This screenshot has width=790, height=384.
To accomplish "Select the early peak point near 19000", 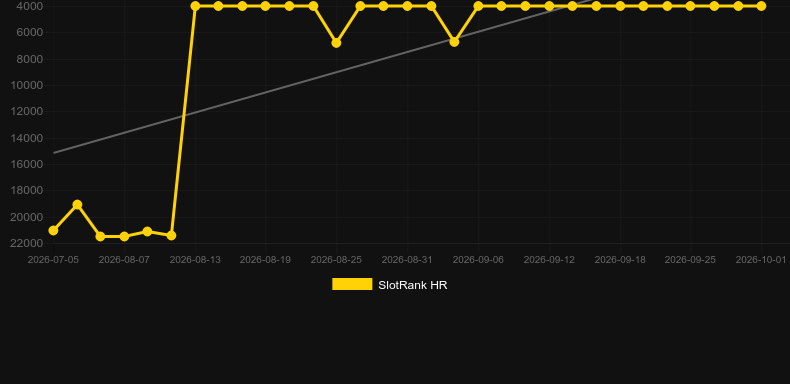I will point(77,205).
